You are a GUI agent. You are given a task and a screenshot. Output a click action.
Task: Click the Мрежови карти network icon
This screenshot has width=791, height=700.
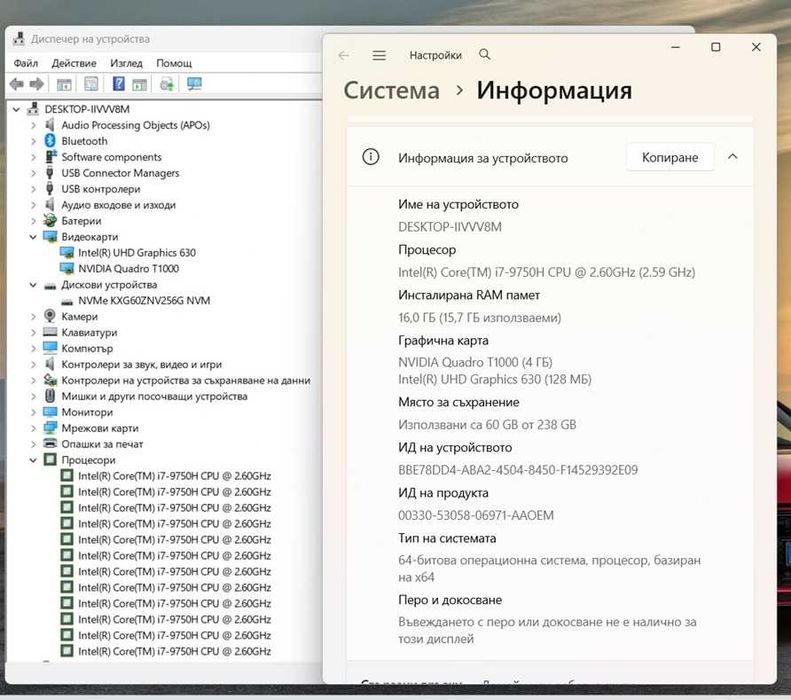[x=50, y=428]
